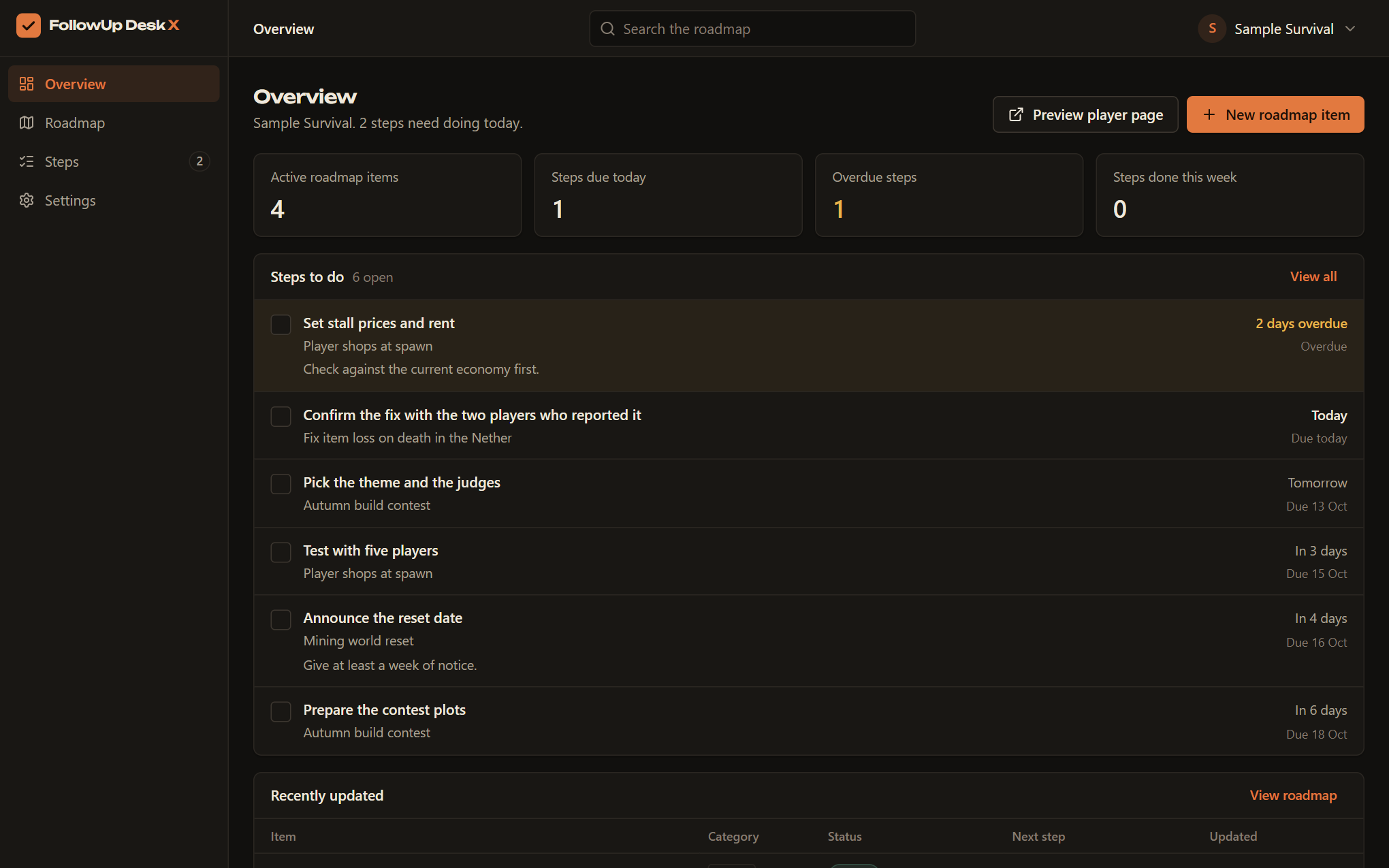Click the 'Set stall prices and rent' title
This screenshot has width=1389, height=868.
click(x=379, y=323)
